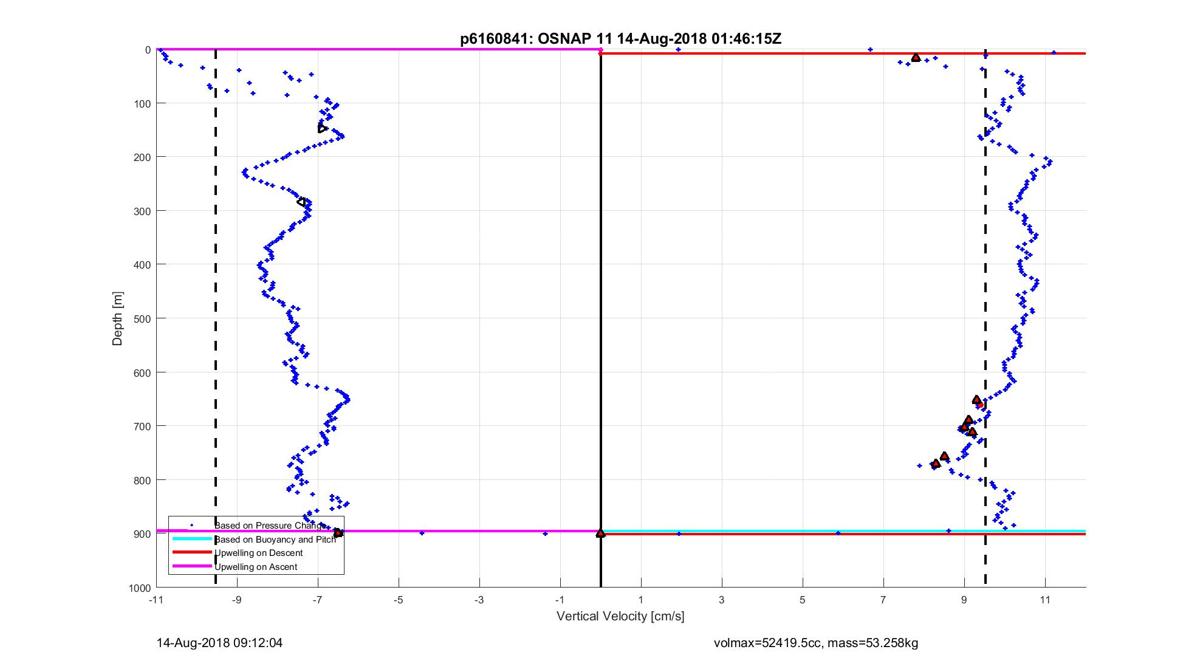Click depth tick label '800'

point(141,480)
